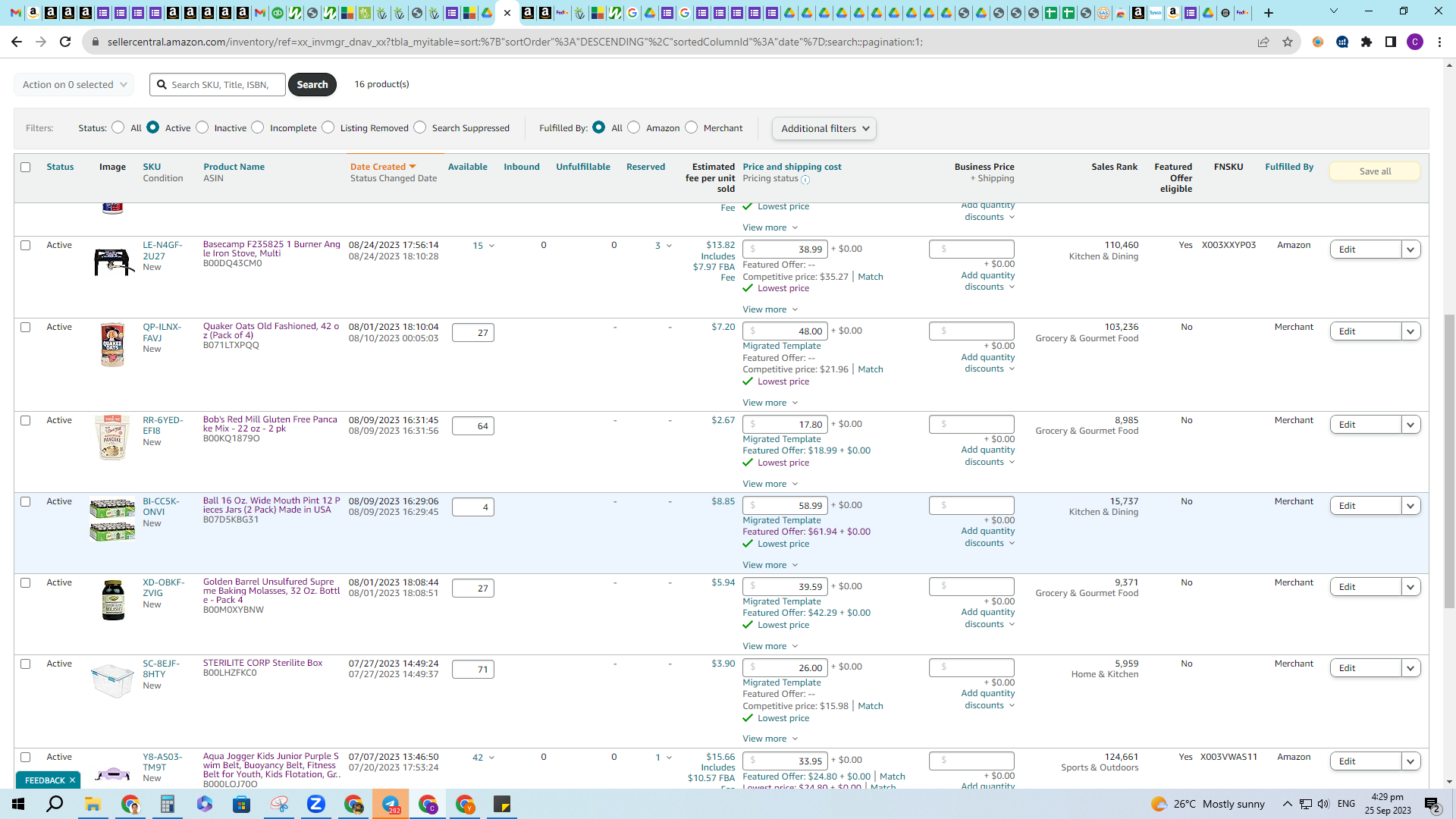Viewport: 1456px width, 819px height.
Task: Open the Chrome three-dot menu
Action: [x=1439, y=42]
